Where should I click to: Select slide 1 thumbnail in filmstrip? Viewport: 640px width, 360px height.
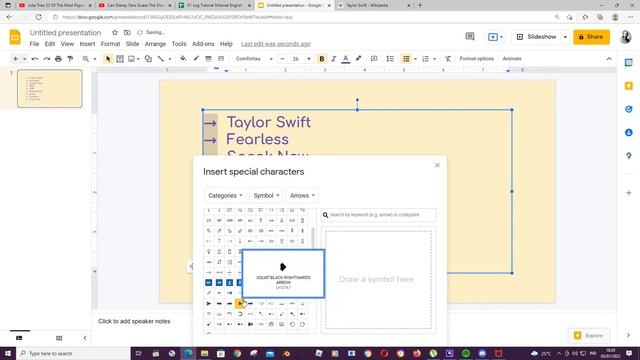pos(49,89)
